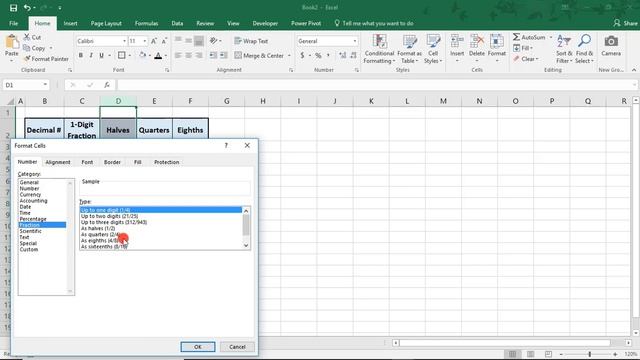Open the font size dropdown
The image size is (640, 360).
coord(144,41)
